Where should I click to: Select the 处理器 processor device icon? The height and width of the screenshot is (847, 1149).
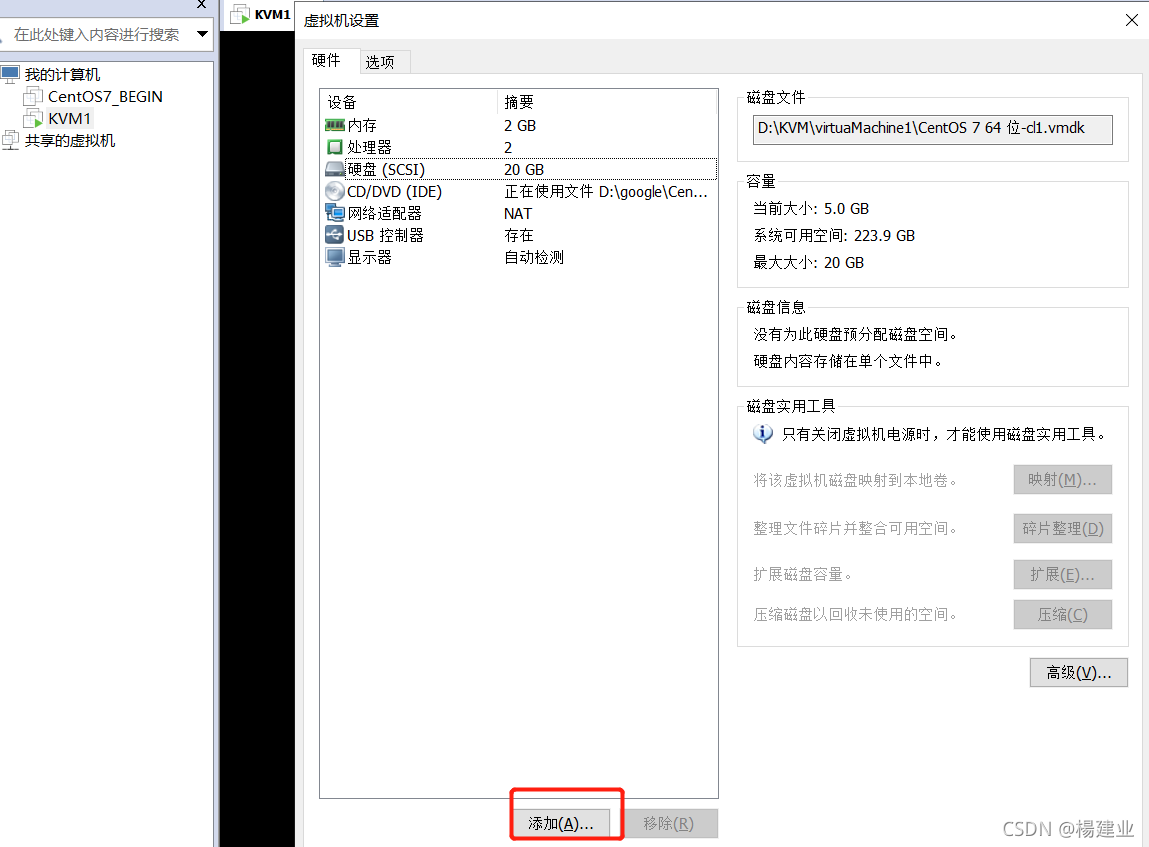336,147
